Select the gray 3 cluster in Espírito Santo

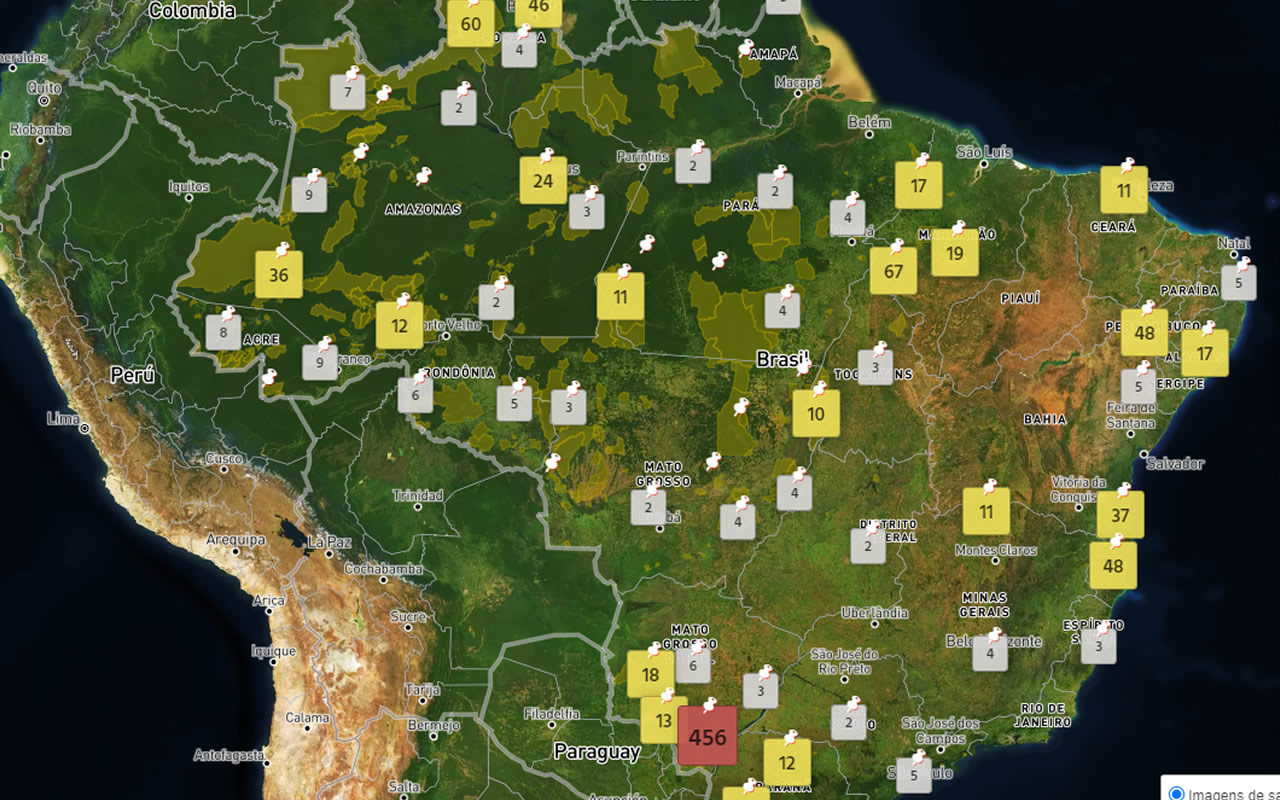pyautogui.click(x=1099, y=646)
